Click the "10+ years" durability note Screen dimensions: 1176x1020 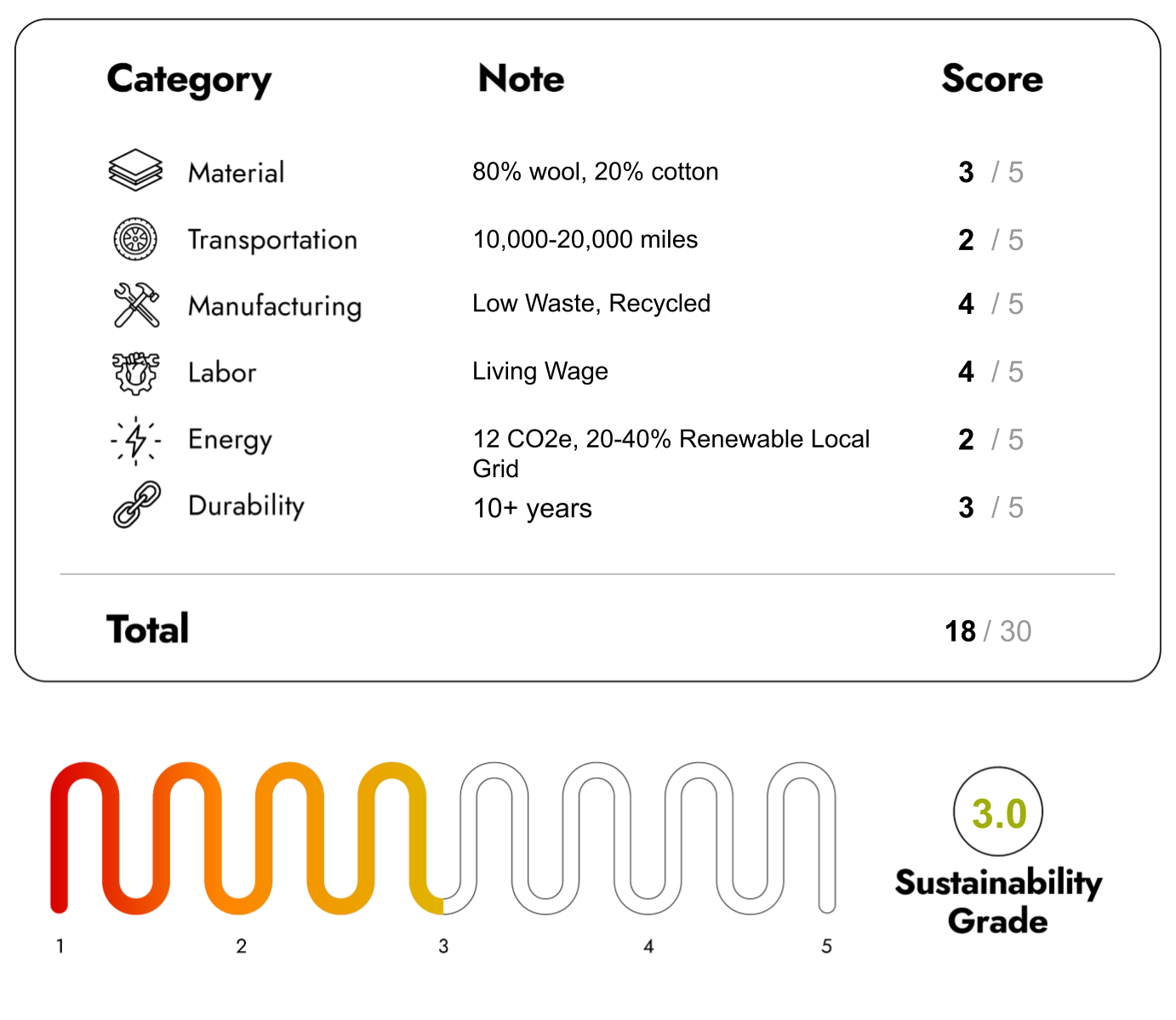(532, 509)
